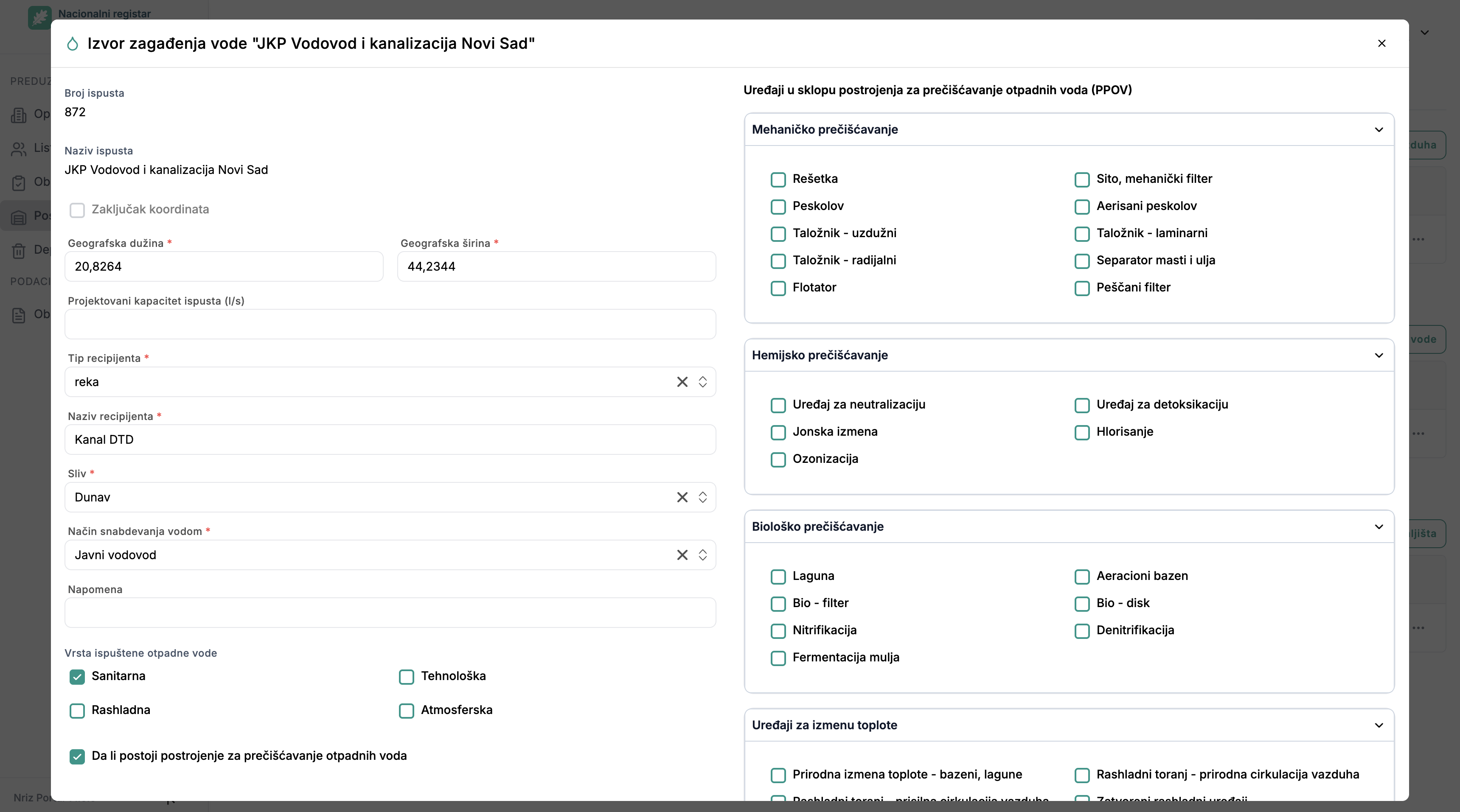Click the Geografska širina input field
The width and height of the screenshot is (1460, 812).
(556, 266)
